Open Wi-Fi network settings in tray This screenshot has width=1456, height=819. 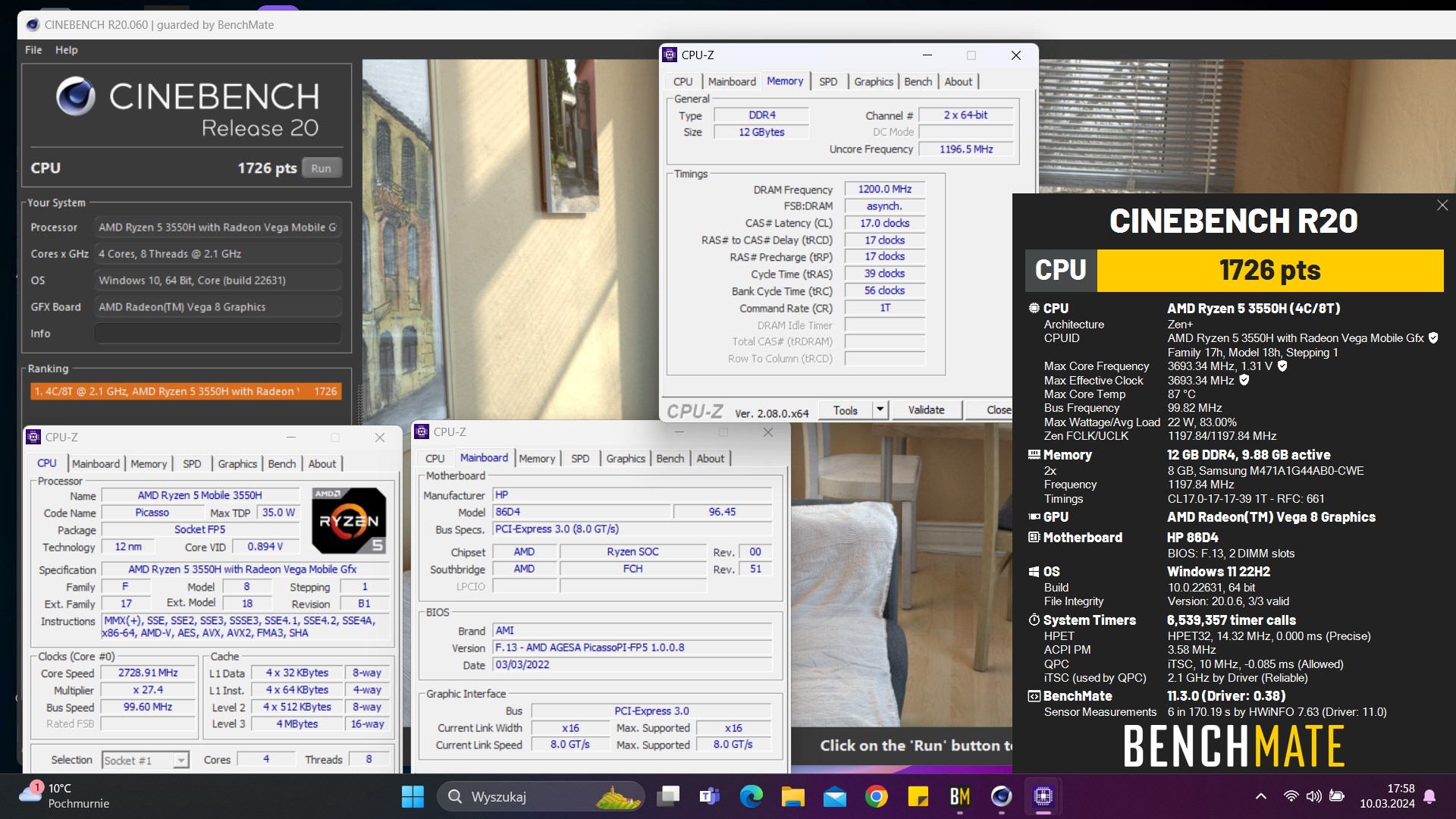(x=1291, y=796)
